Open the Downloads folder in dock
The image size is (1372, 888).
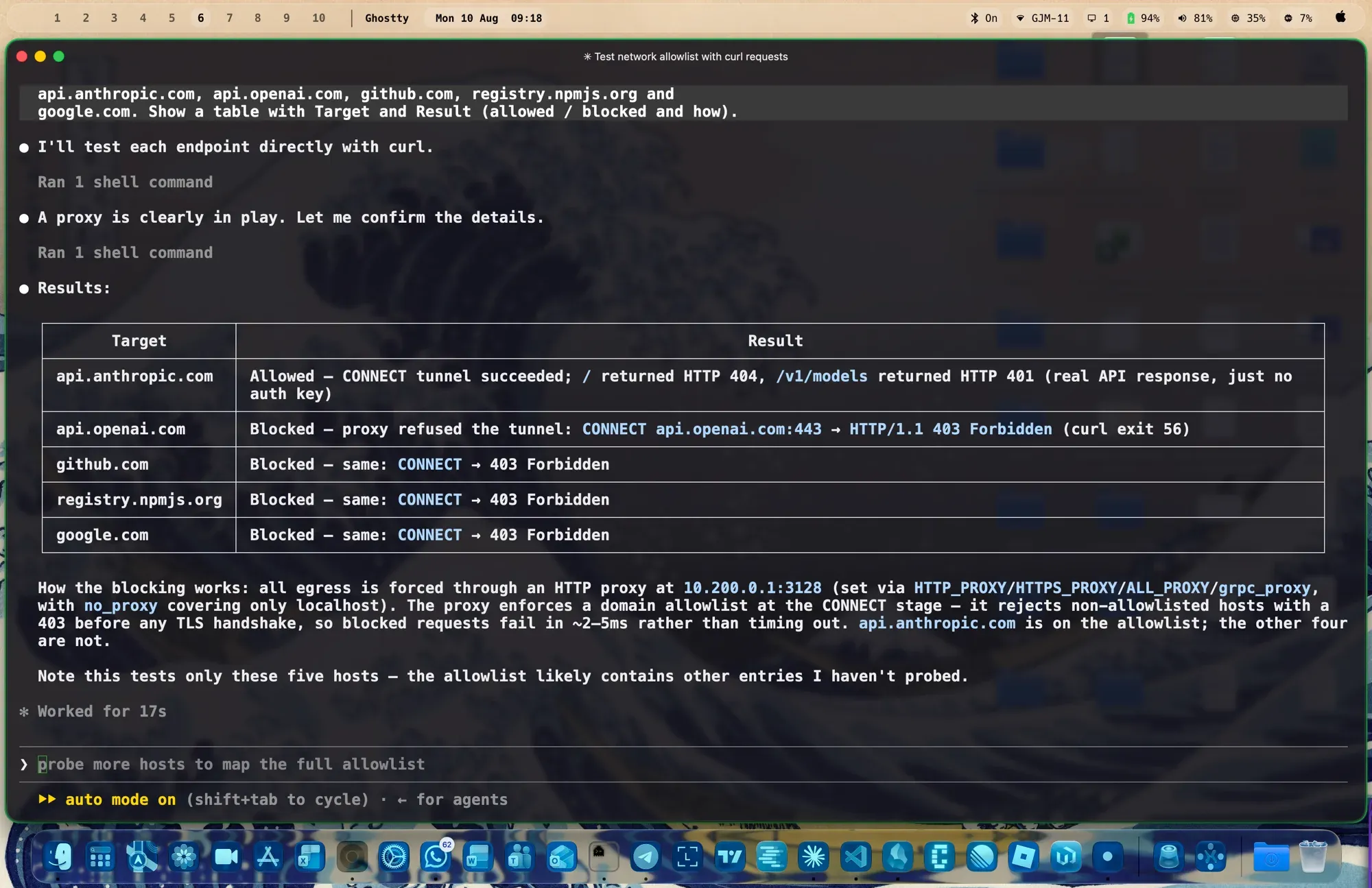[1270, 856]
